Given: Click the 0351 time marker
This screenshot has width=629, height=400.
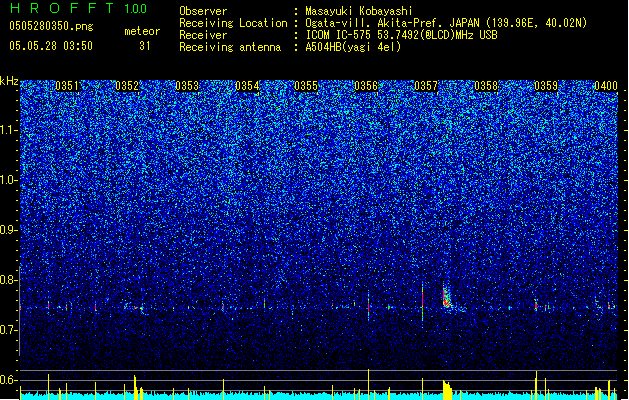Looking at the screenshot, I should click(x=67, y=86).
